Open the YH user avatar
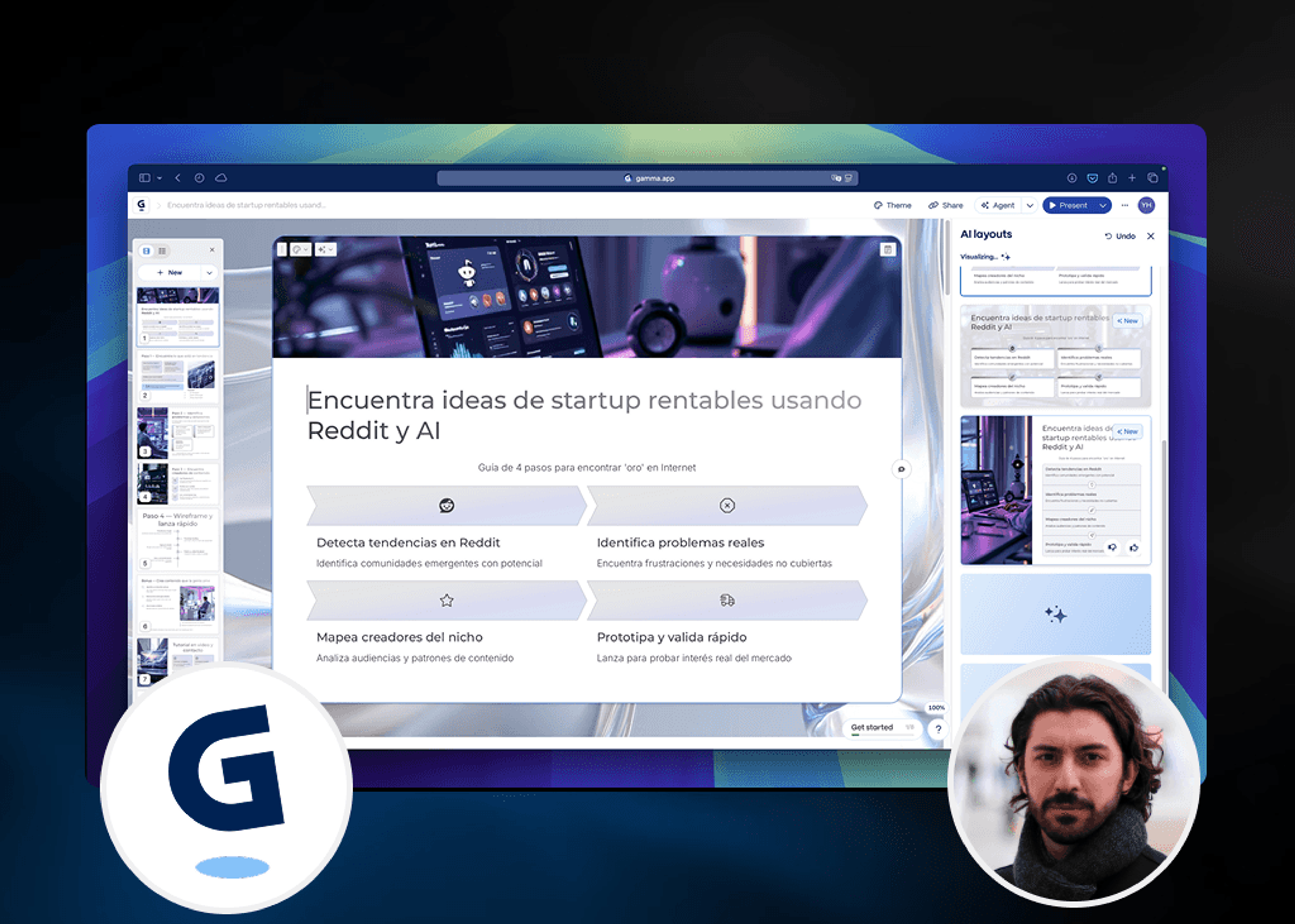 (x=1146, y=205)
